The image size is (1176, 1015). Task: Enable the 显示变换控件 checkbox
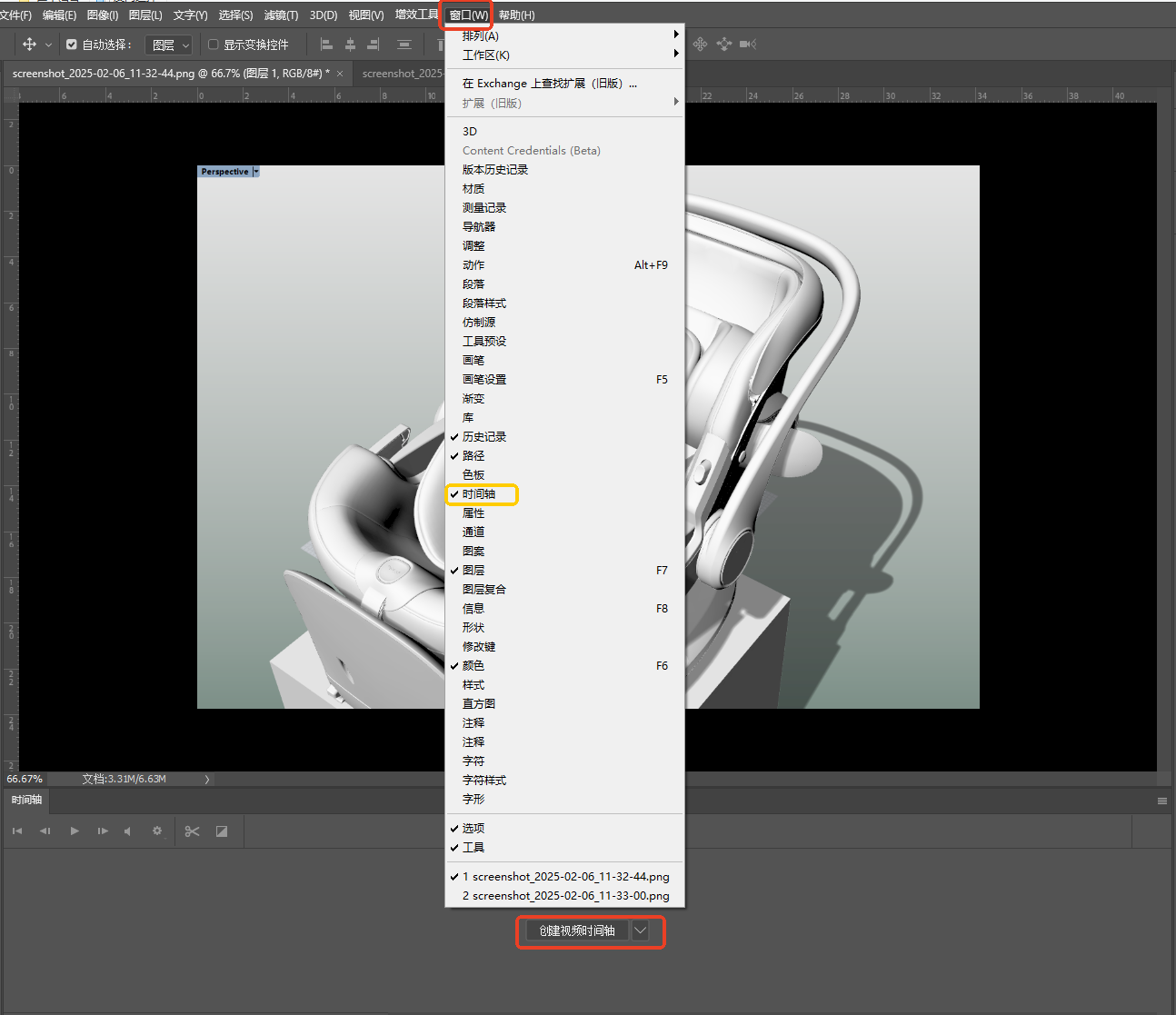(214, 45)
